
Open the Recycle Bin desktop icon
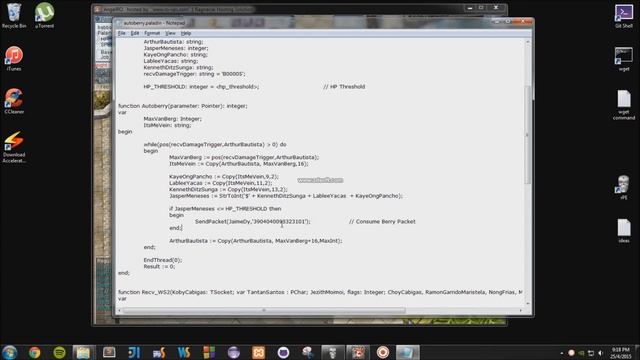click(14, 15)
